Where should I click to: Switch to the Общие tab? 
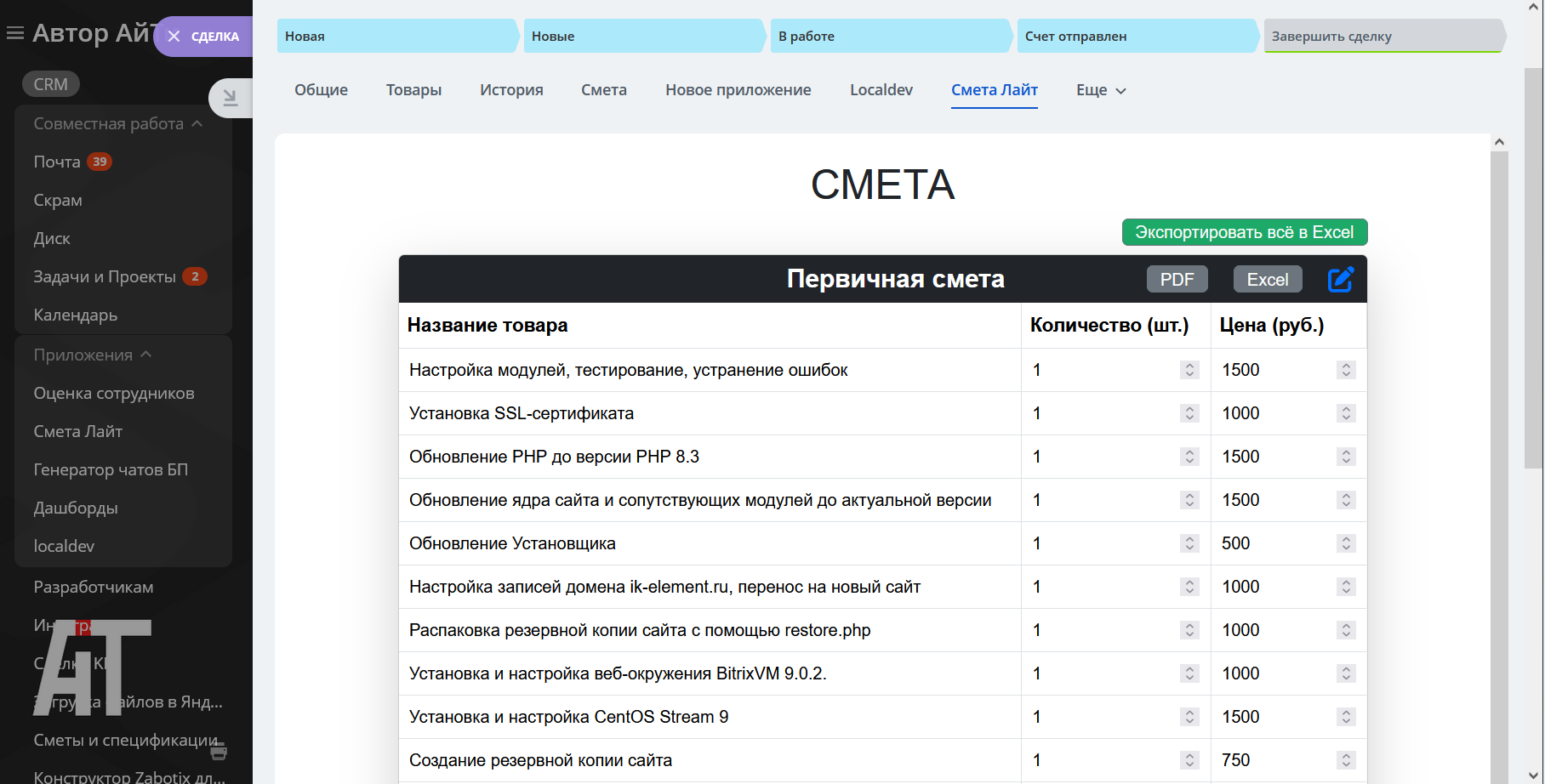pos(321,90)
